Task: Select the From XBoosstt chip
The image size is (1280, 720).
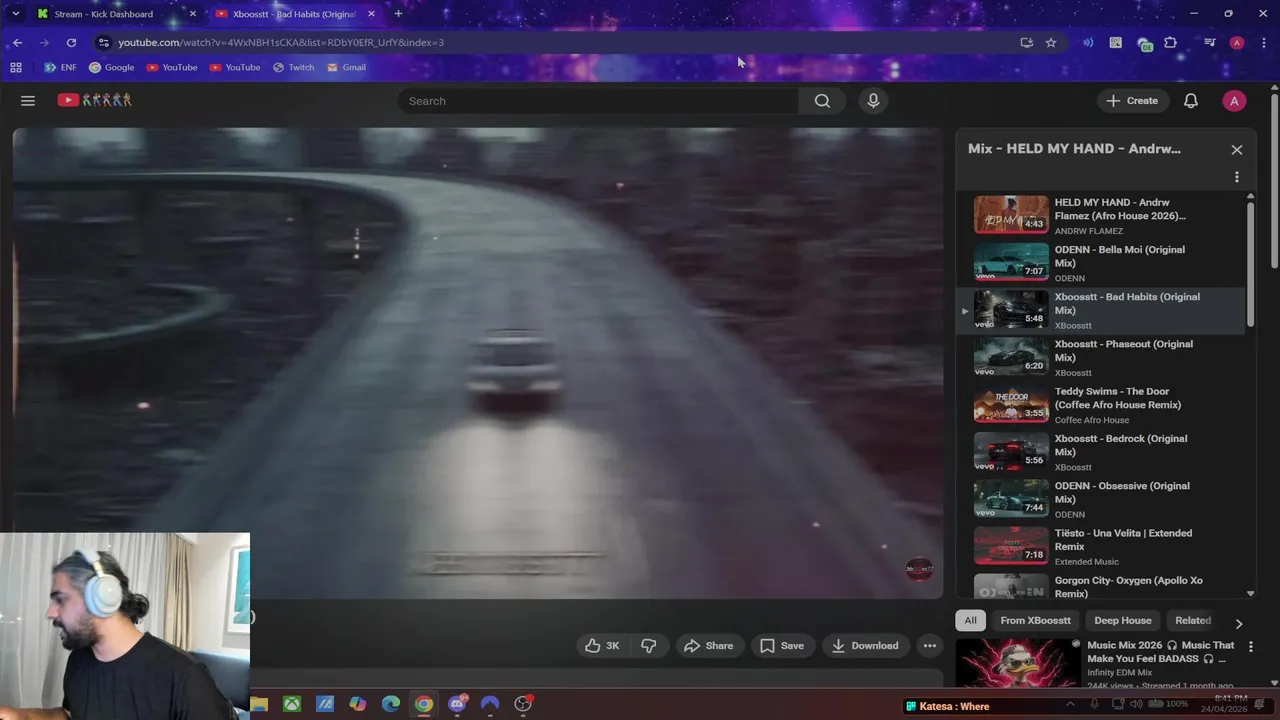Action: pyautogui.click(x=1035, y=621)
